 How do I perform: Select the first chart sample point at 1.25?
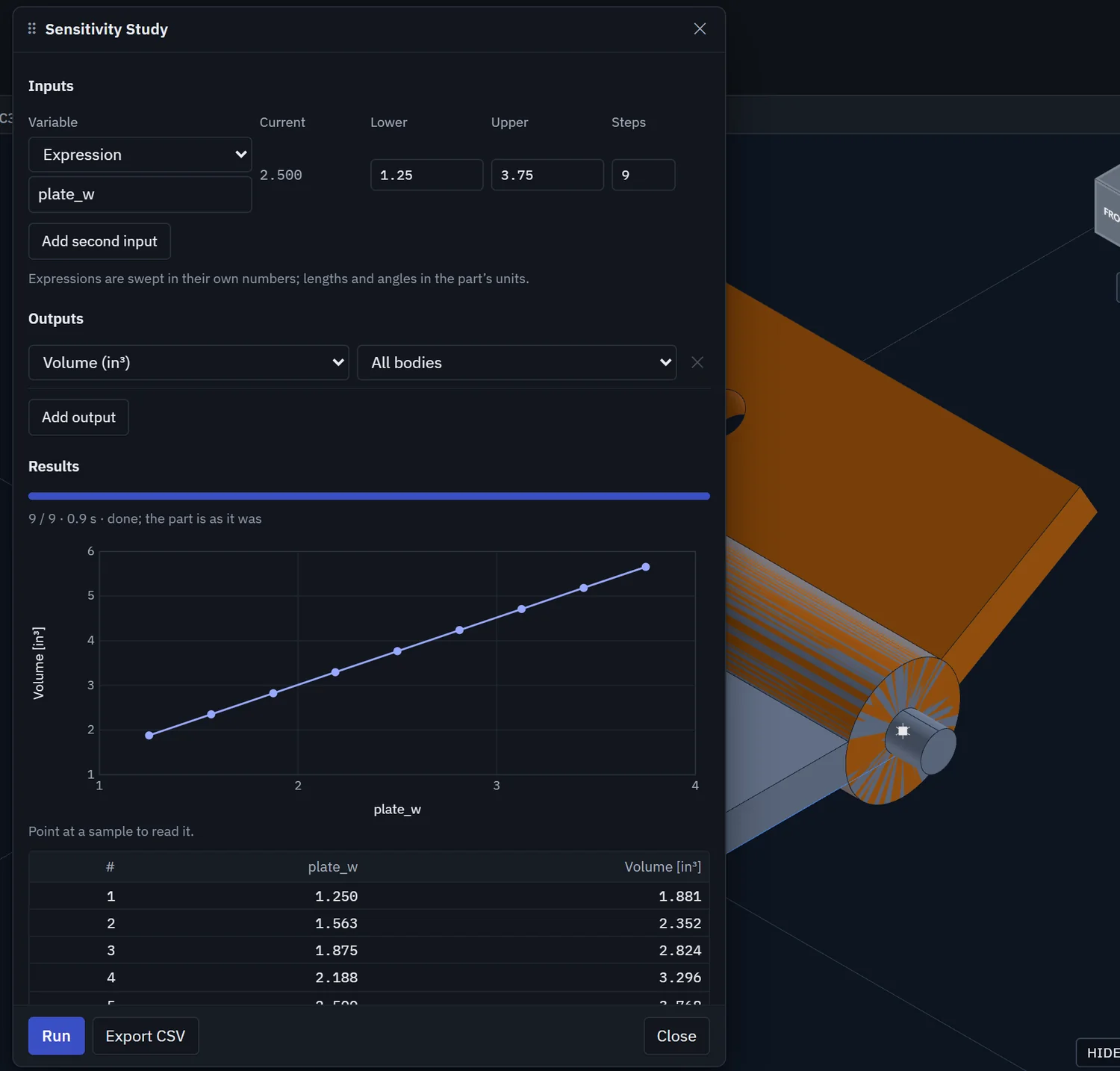click(x=149, y=736)
